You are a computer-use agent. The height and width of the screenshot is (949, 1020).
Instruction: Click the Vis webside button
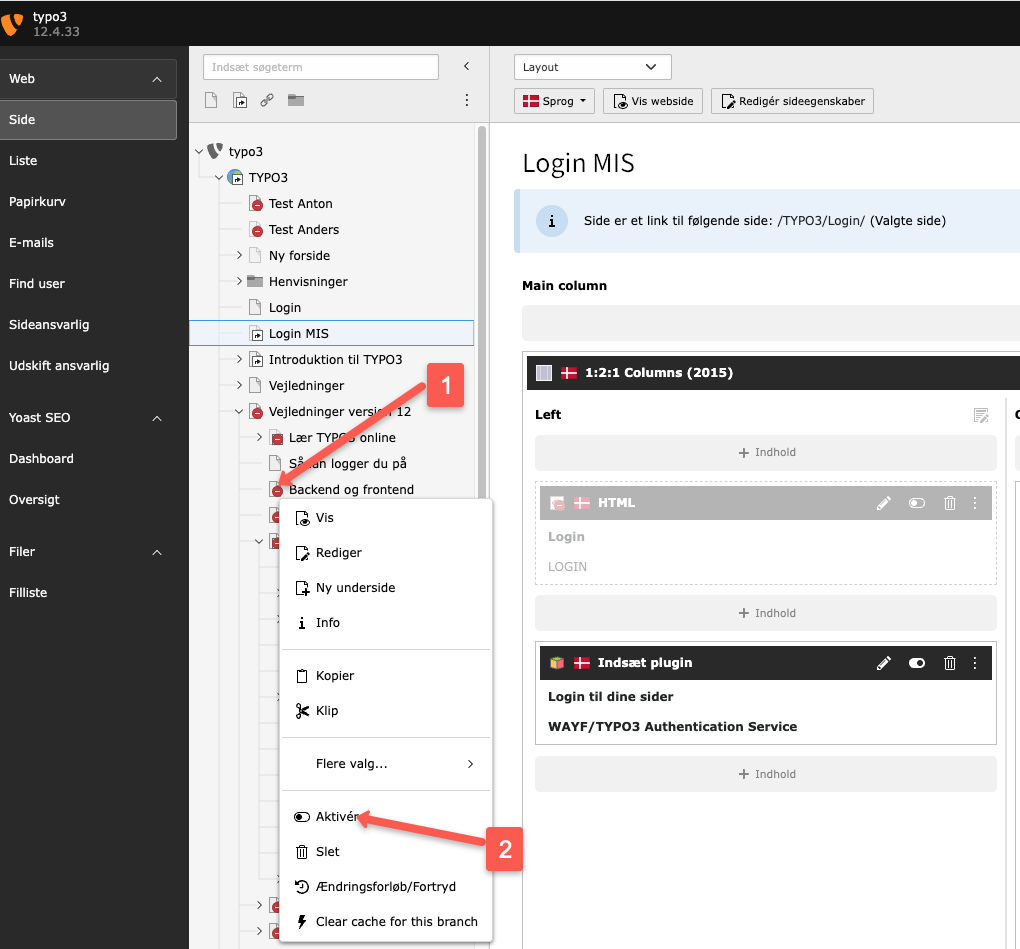[x=653, y=101]
